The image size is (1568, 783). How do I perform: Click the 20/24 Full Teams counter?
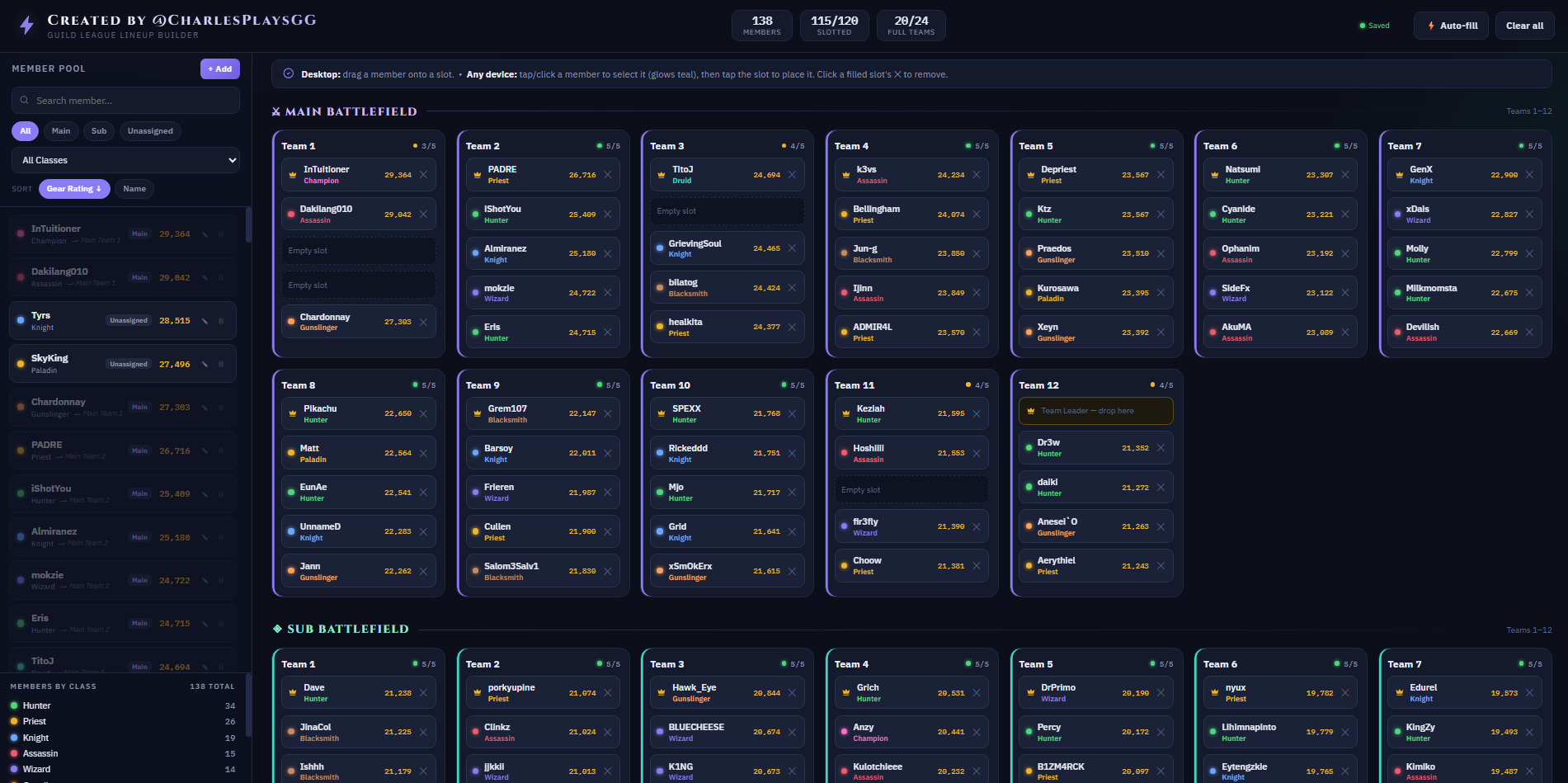point(911,26)
